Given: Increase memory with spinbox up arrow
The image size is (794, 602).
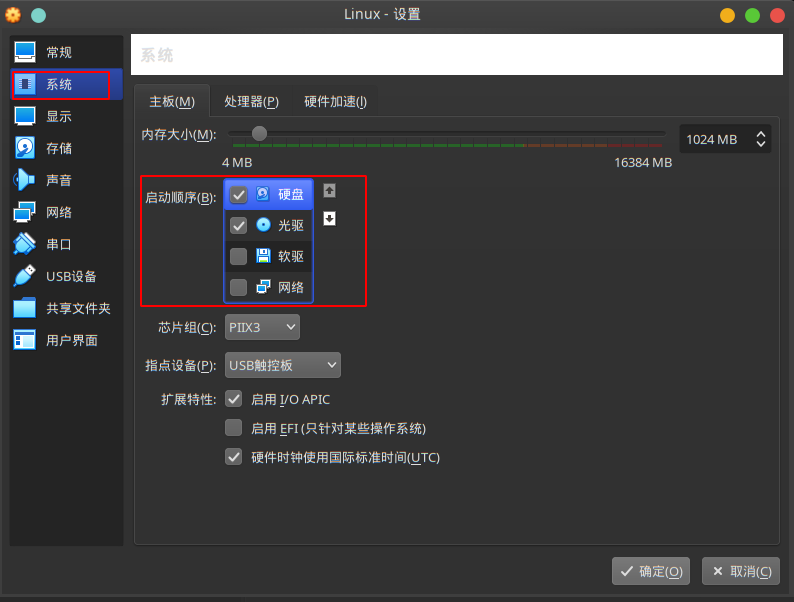Looking at the screenshot, I should tap(761, 134).
